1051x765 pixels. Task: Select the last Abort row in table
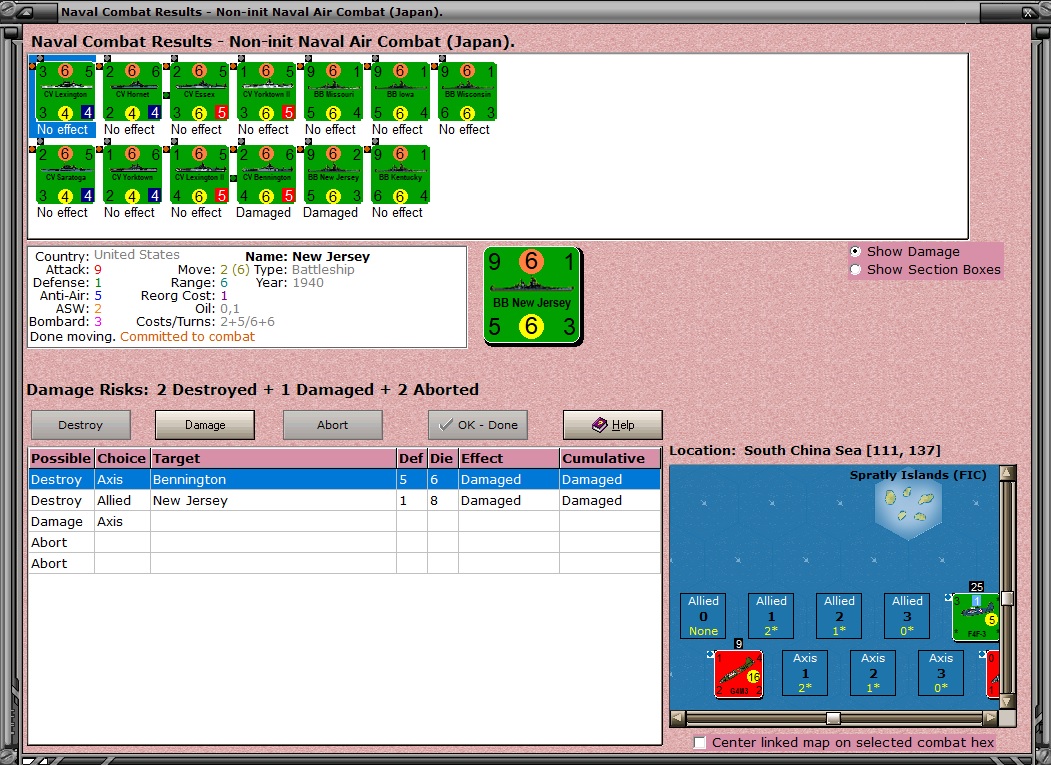coord(345,563)
